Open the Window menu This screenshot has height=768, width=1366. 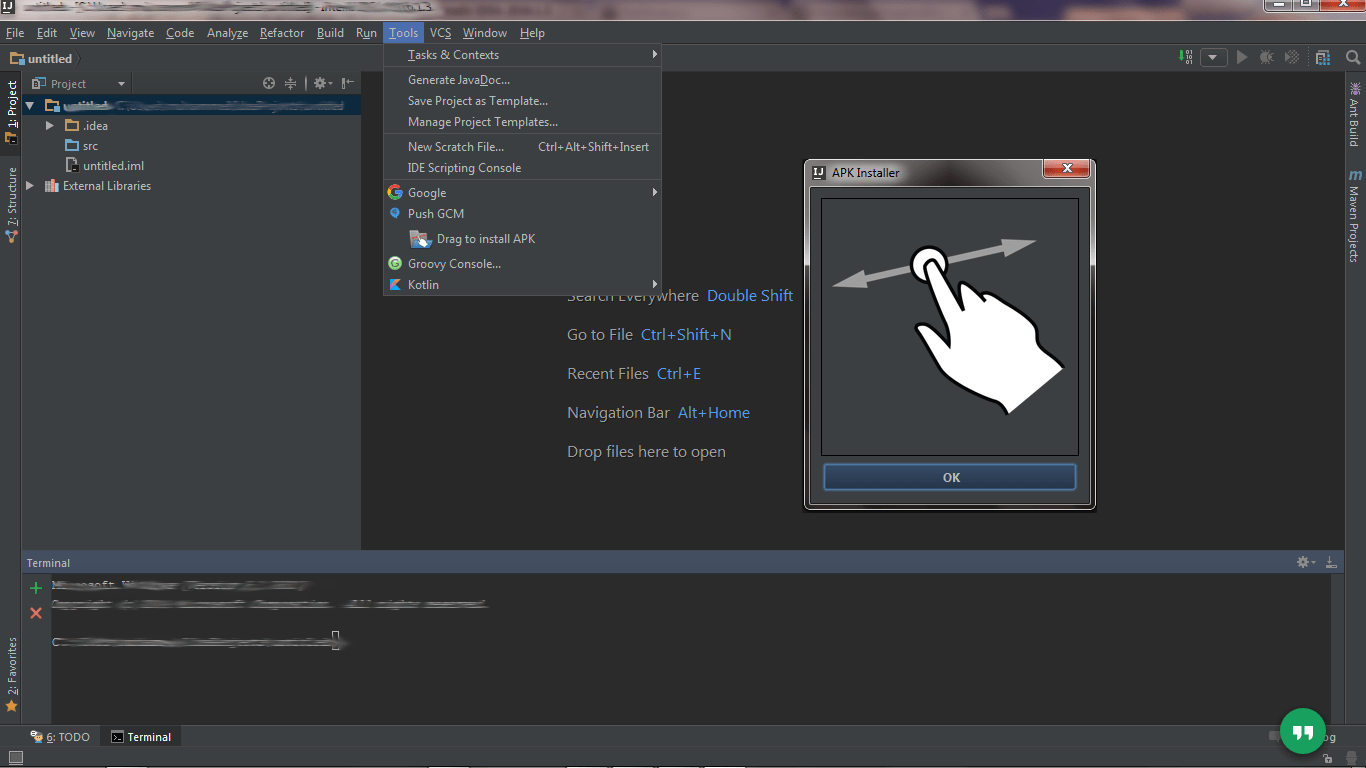pyautogui.click(x=485, y=33)
